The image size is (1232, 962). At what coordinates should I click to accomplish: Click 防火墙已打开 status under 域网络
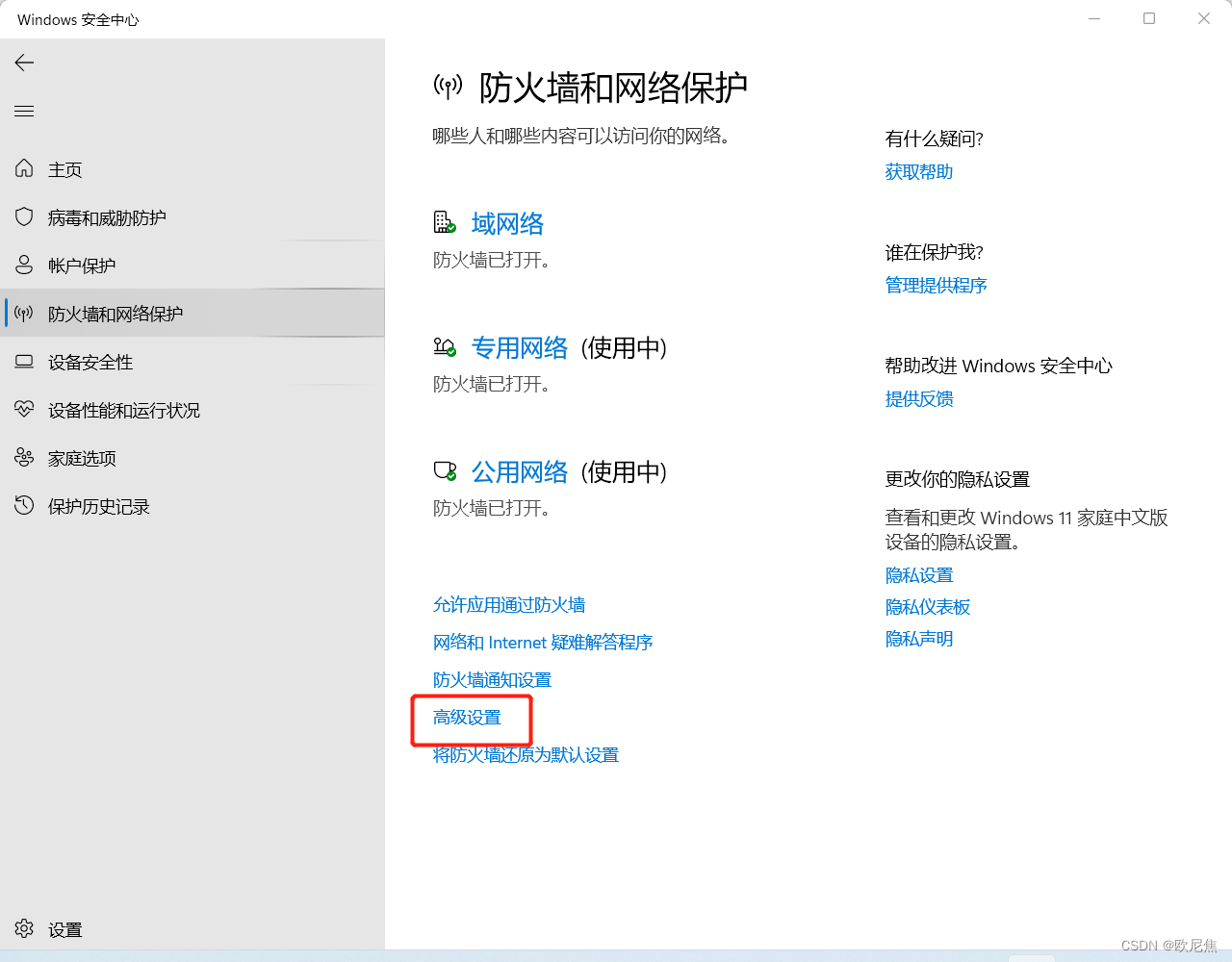492,260
